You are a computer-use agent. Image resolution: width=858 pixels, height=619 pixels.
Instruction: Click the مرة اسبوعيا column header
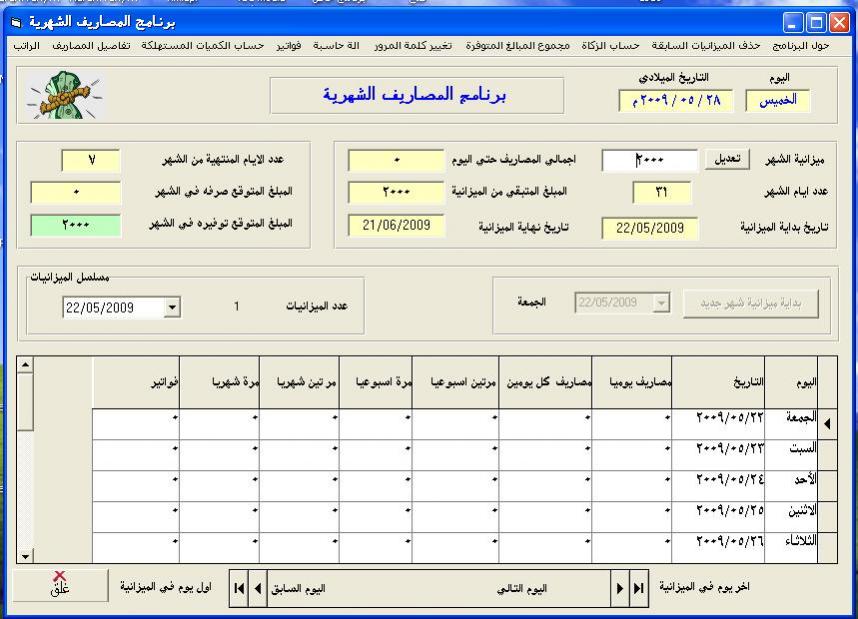coord(376,383)
